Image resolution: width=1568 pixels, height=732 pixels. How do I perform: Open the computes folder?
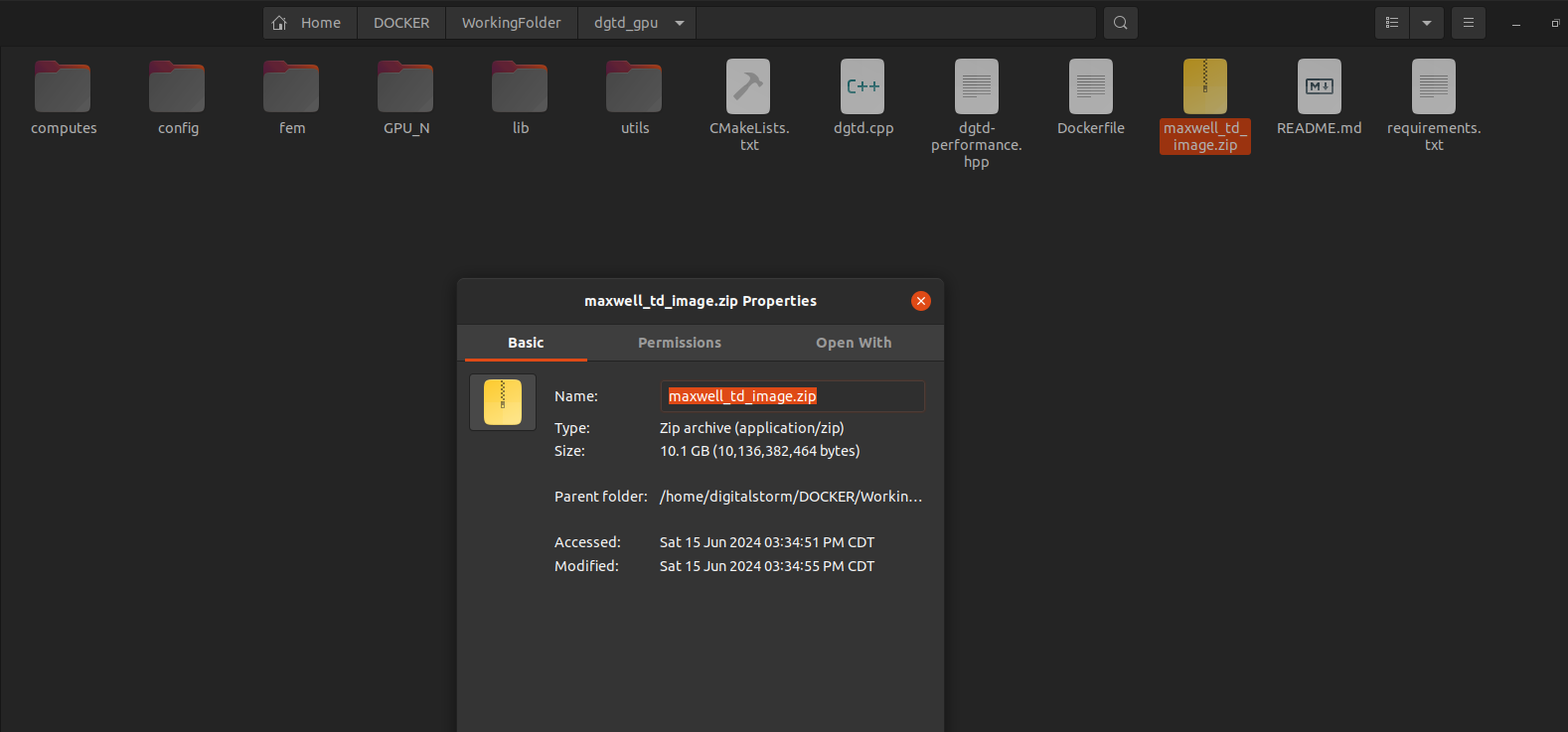click(63, 88)
